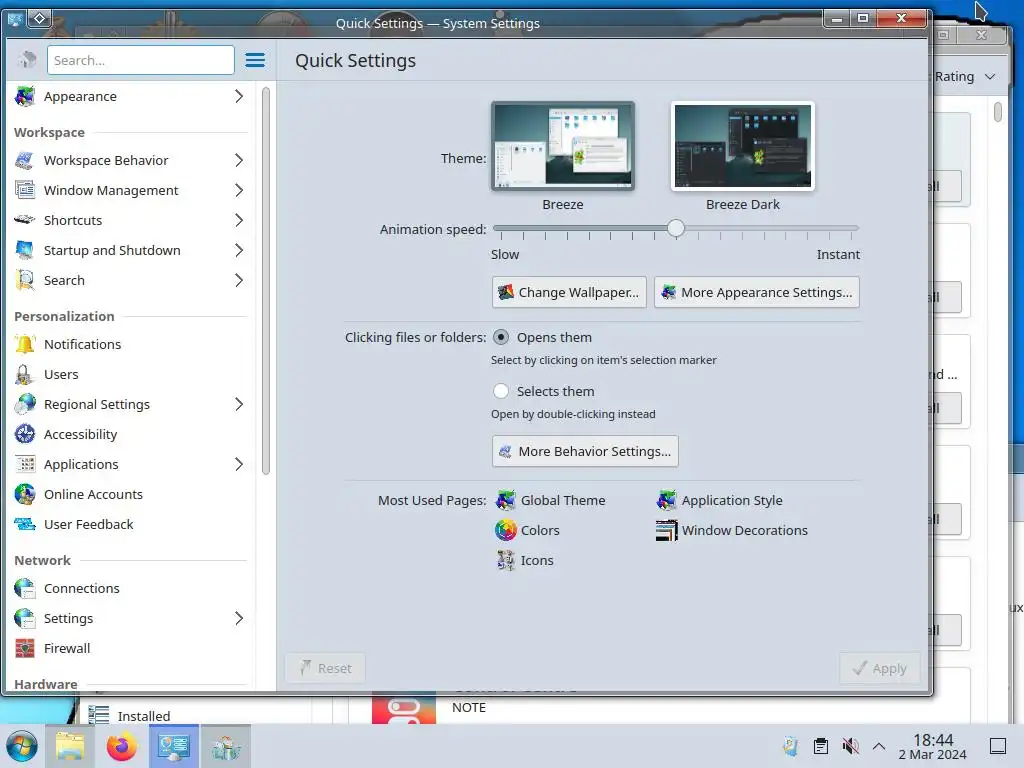The image size is (1024, 768).
Task: Show hidden system tray icons arrow
Action: pyautogui.click(x=879, y=746)
